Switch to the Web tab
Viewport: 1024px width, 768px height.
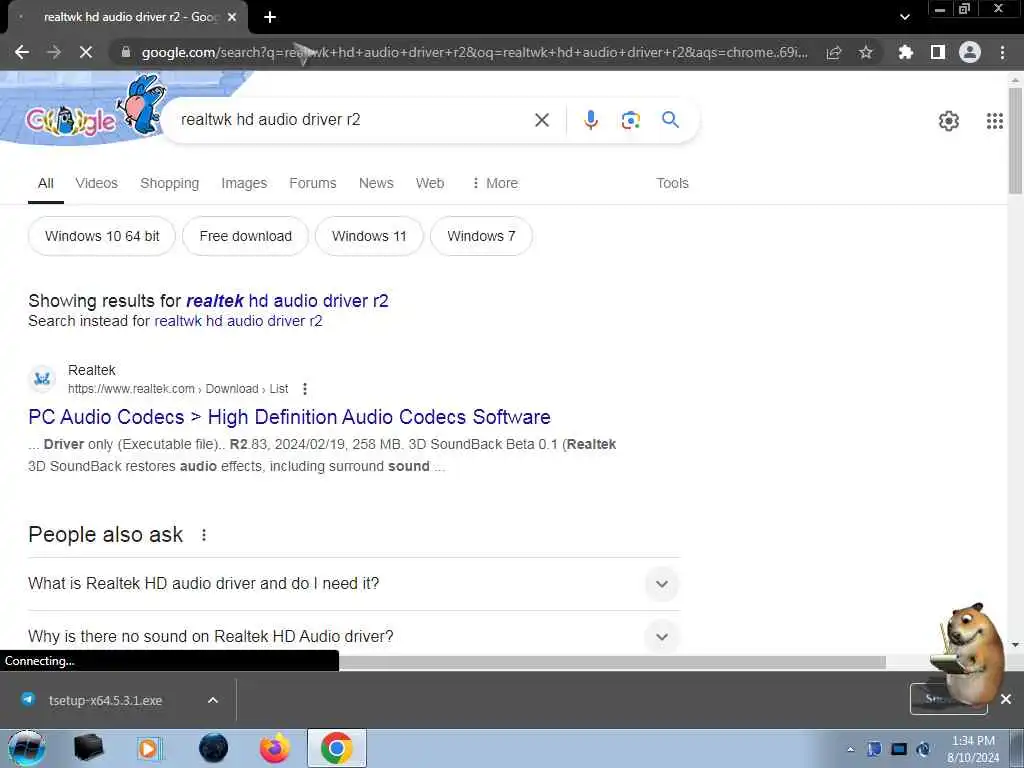(430, 184)
